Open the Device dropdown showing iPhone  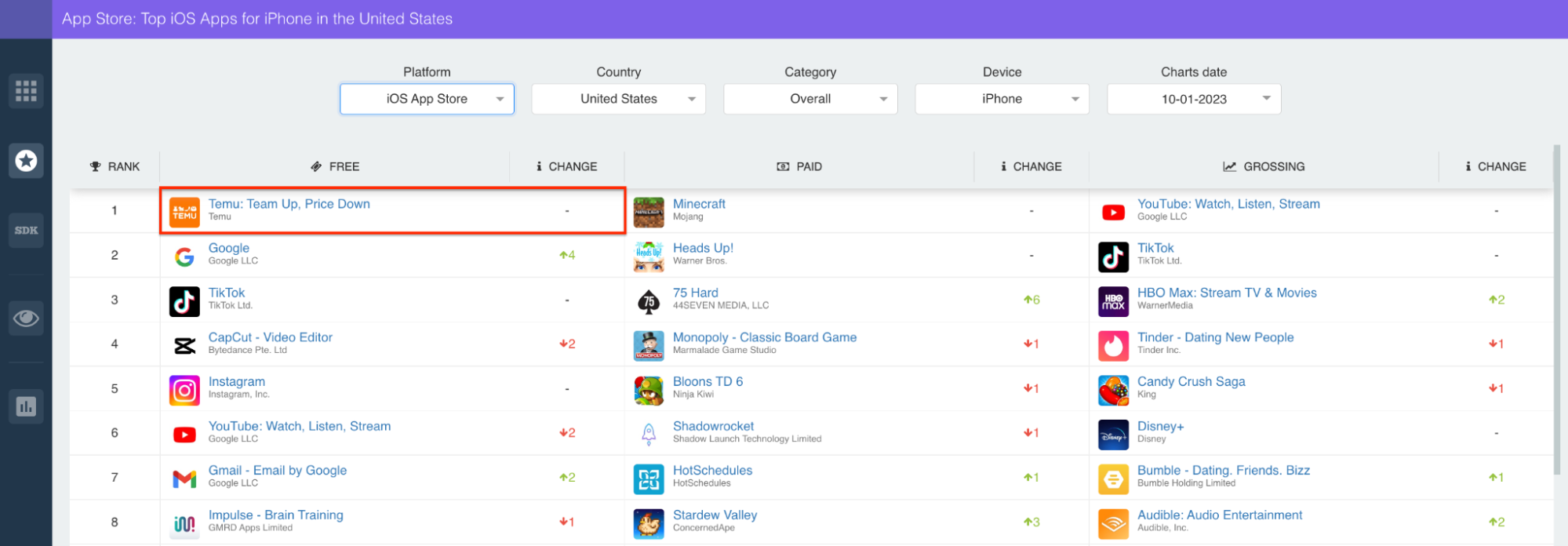[x=1002, y=99]
